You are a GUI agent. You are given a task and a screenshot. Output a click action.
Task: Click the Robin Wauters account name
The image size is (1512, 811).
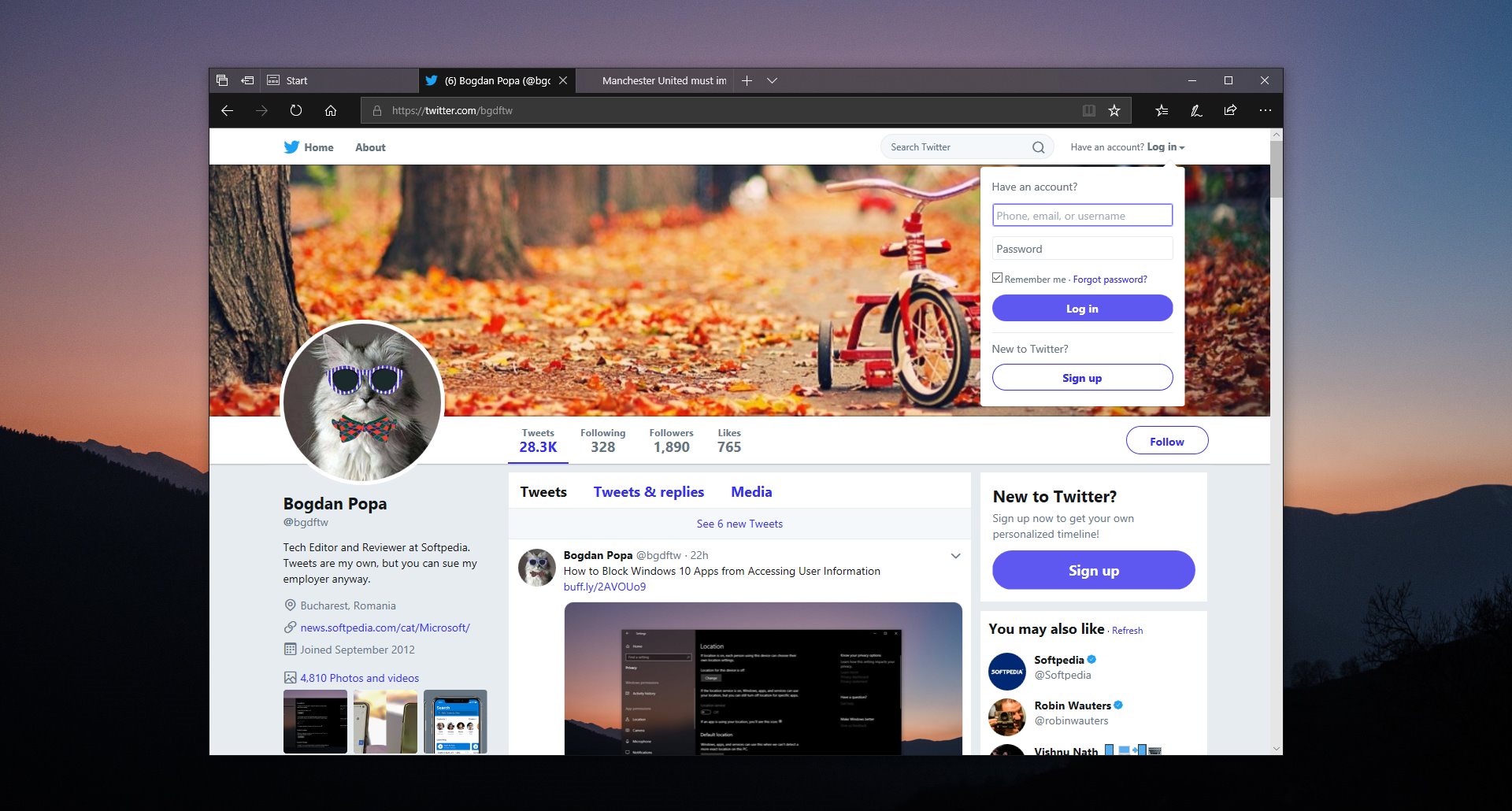point(1073,705)
